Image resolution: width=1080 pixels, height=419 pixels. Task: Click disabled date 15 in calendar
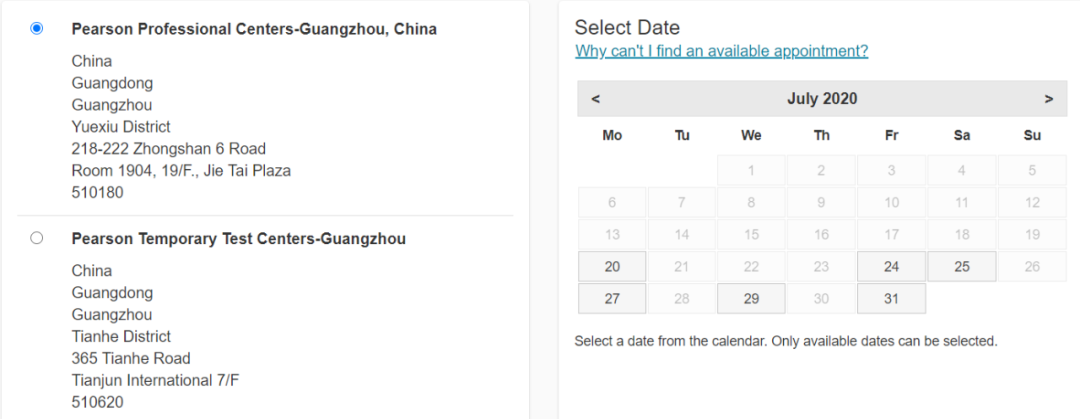tap(751, 235)
